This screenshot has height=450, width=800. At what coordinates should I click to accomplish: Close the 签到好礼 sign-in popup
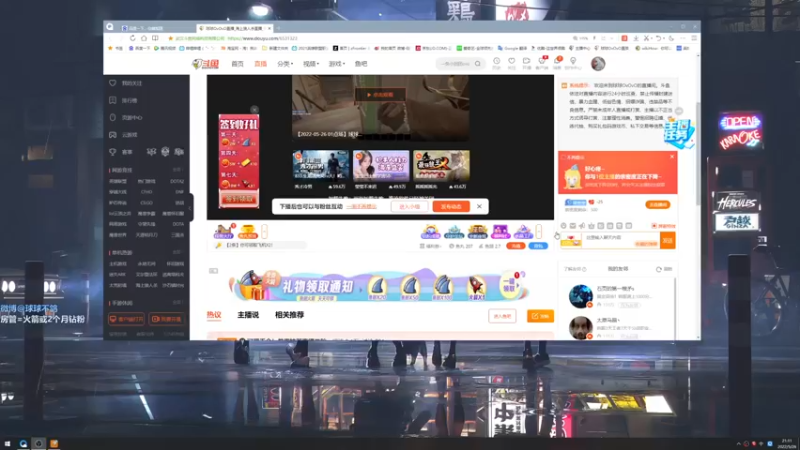[x=255, y=110]
